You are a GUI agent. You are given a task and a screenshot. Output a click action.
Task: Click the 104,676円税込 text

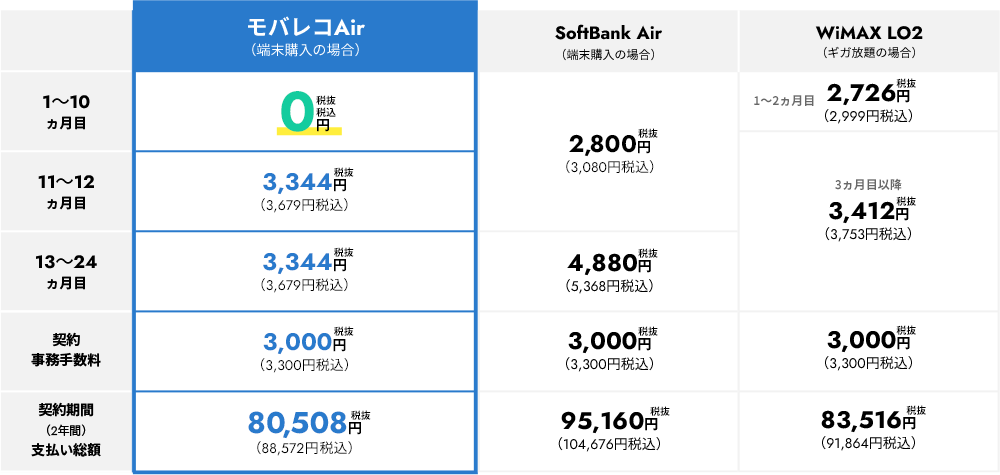[608, 443]
